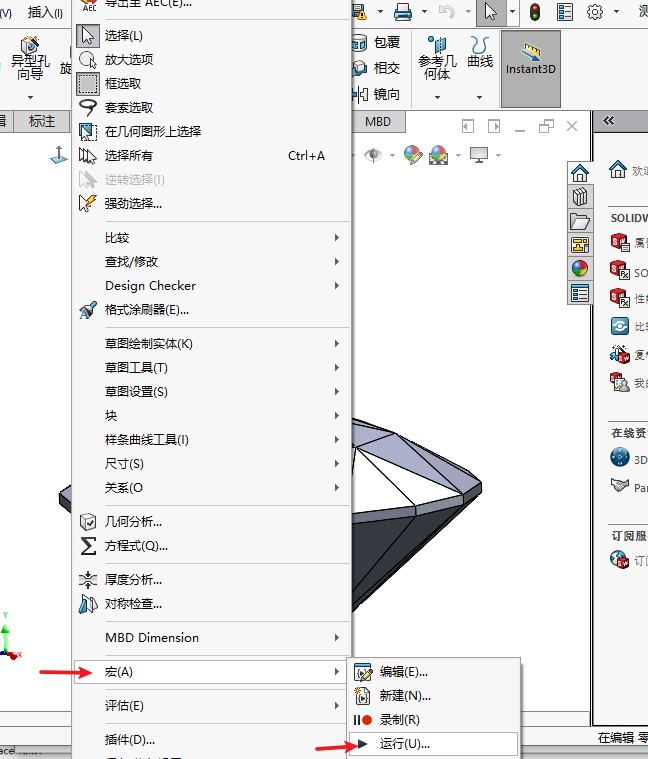The width and height of the screenshot is (648, 759).
Task: Click 运行(U) run macro
Action: click(x=433, y=744)
